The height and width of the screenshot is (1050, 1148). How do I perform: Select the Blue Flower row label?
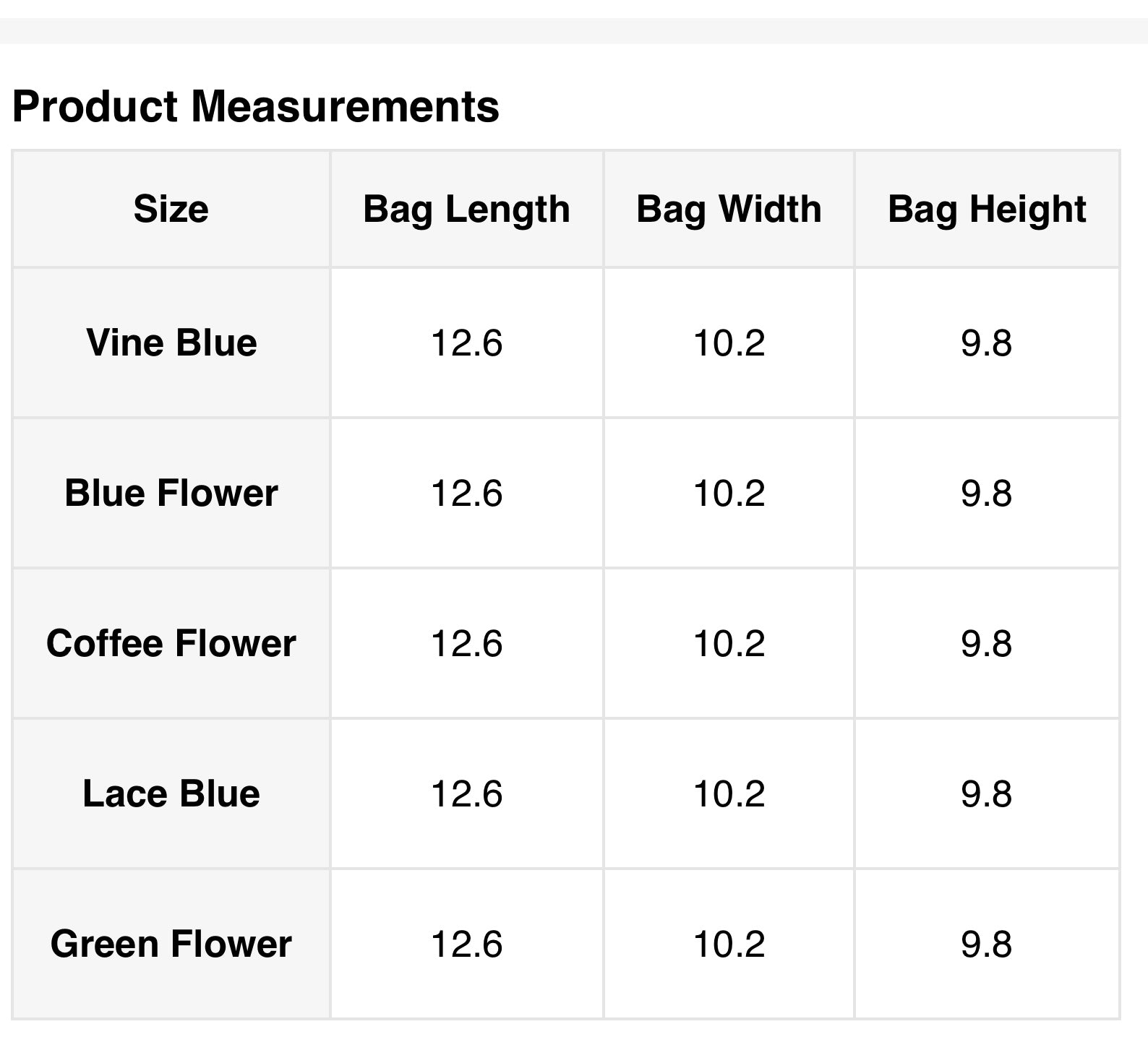(x=171, y=494)
